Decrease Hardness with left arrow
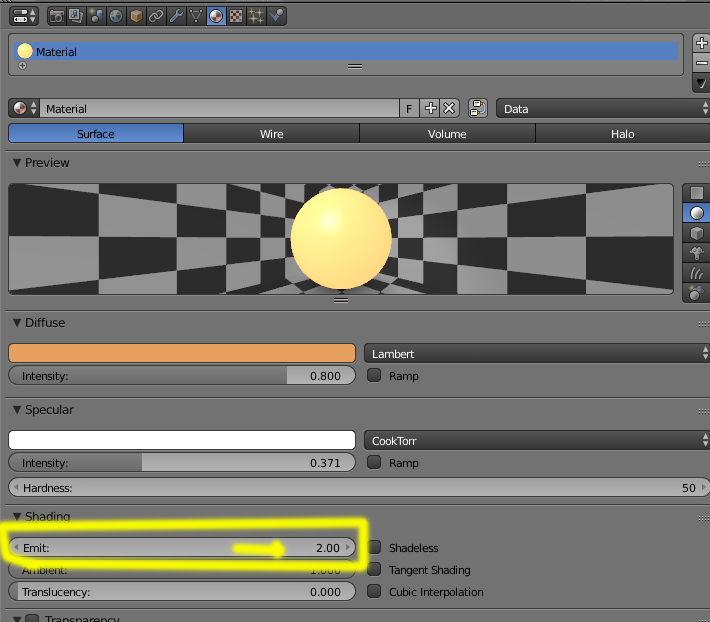This screenshot has height=622, width=710. tap(16, 488)
